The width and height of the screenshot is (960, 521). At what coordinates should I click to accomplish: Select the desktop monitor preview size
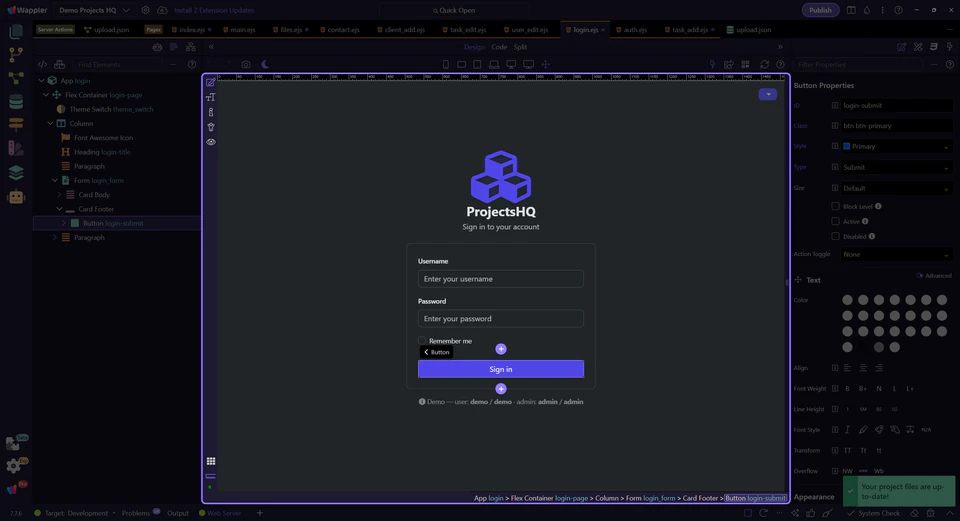pyautogui.click(x=511, y=64)
